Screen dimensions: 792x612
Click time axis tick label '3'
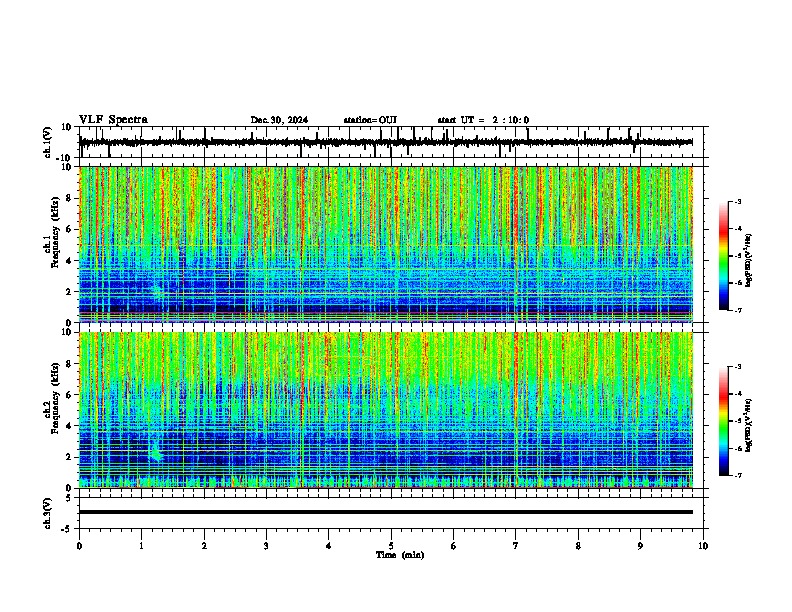266,546
